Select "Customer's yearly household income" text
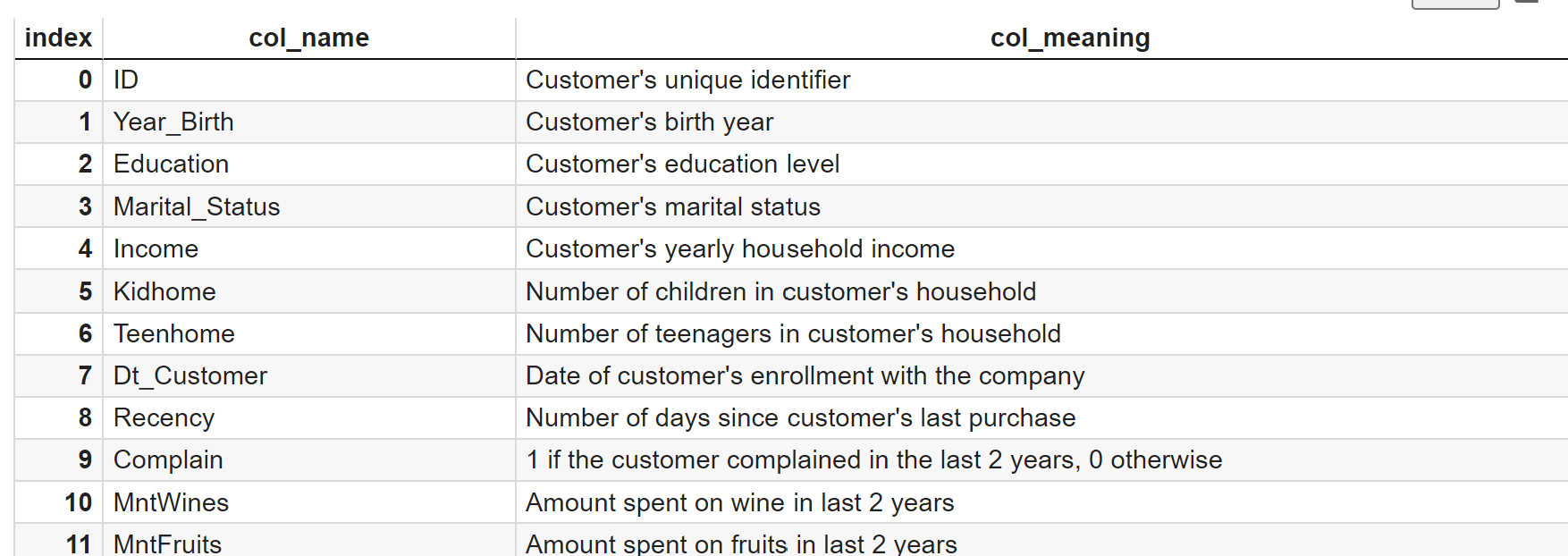The width and height of the screenshot is (1568, 556). click(739, 249)
